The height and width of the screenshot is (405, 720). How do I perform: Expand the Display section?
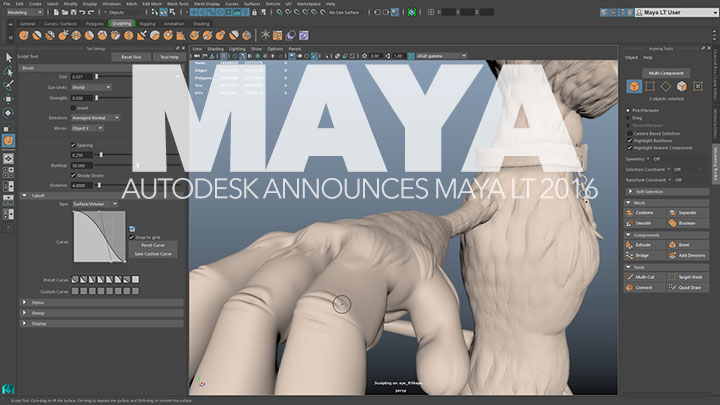[x=24, y=323]
